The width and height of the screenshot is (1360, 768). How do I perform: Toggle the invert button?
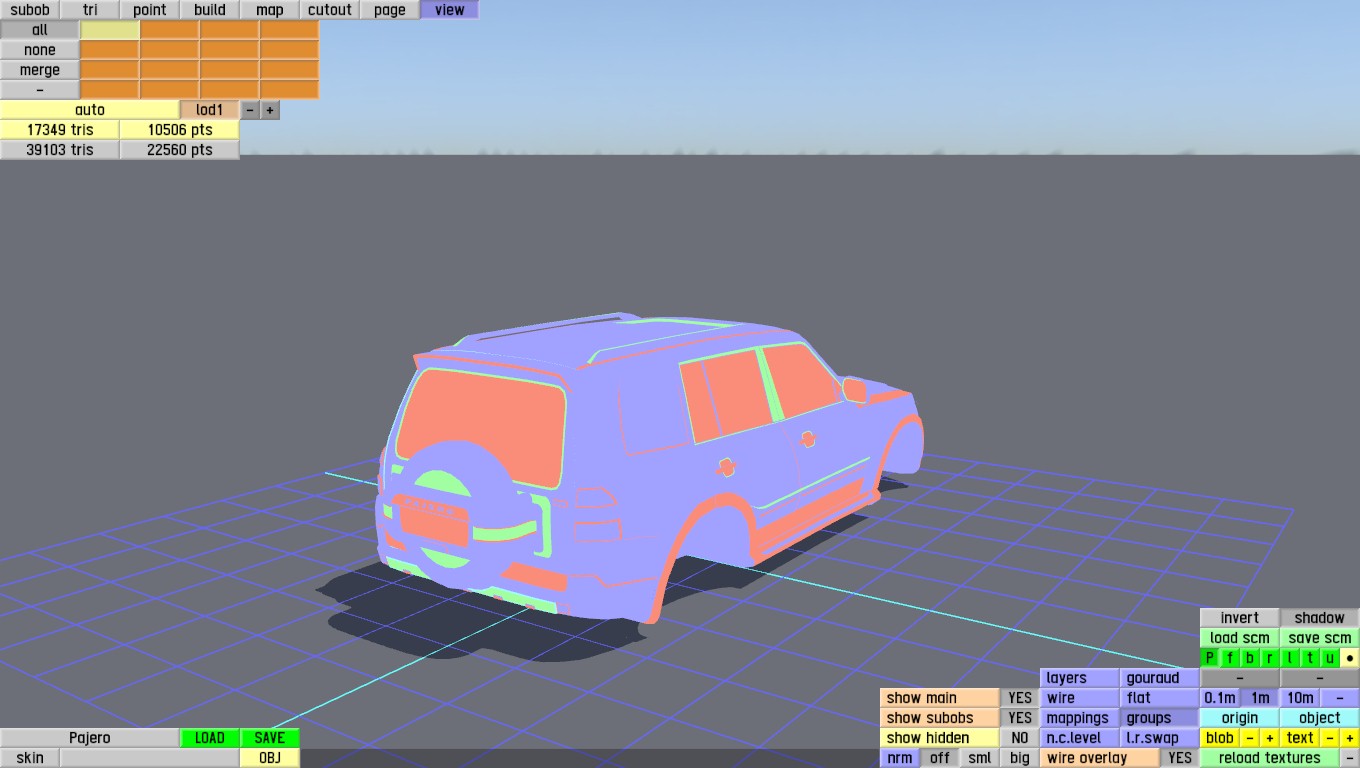tap(1240, 618)
